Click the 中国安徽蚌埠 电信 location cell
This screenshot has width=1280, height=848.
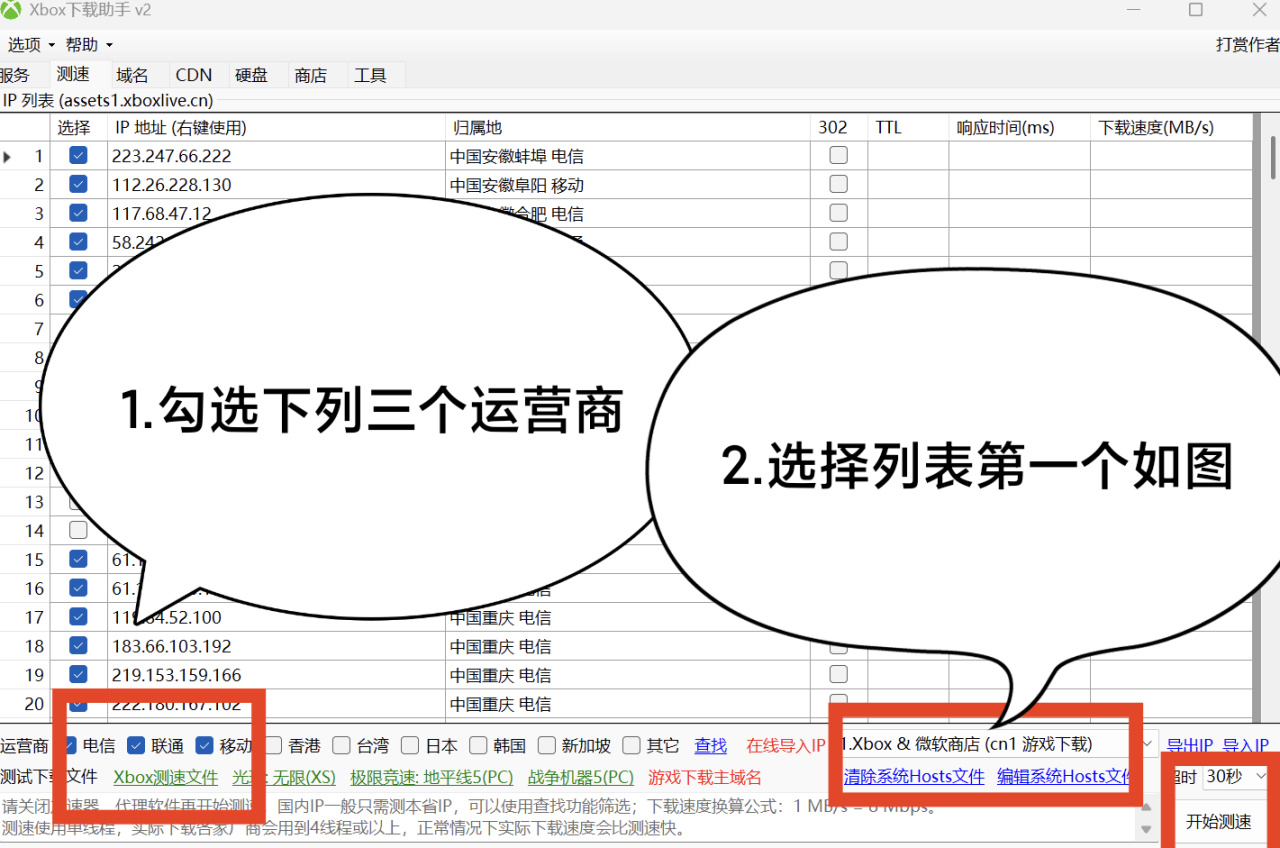(x=626, y=156)
